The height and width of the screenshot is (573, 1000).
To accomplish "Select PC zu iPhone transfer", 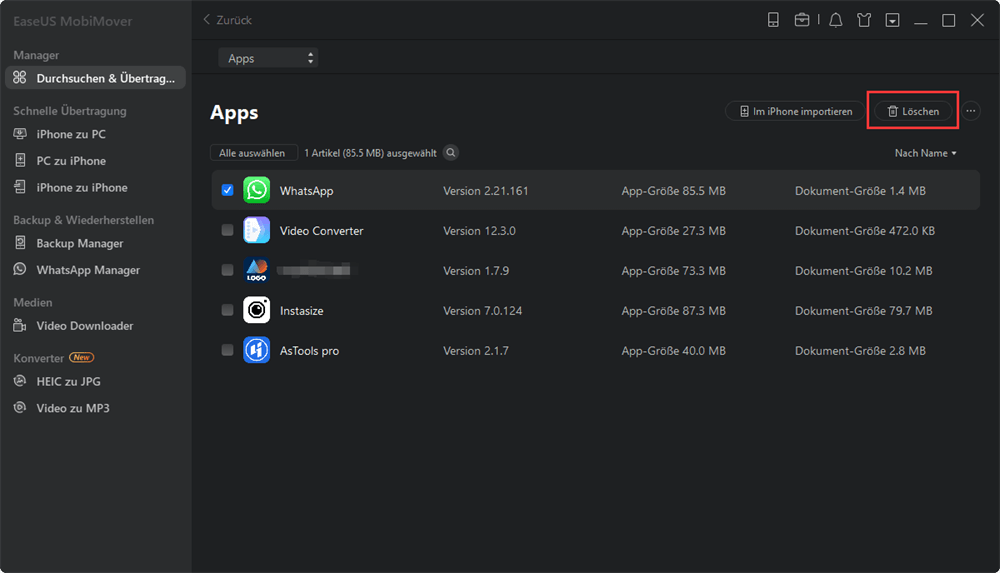I will point(71,161).
